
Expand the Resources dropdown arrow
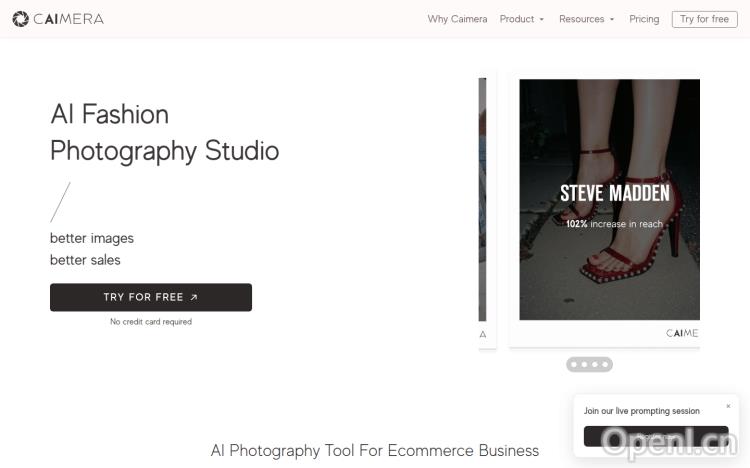612,20
